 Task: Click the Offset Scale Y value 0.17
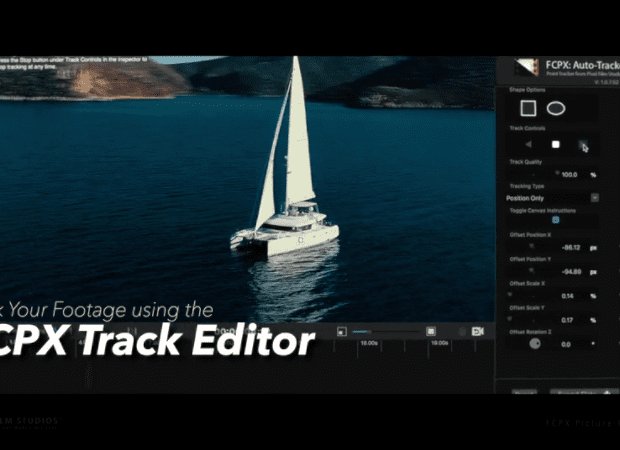(x=567, y=320)
